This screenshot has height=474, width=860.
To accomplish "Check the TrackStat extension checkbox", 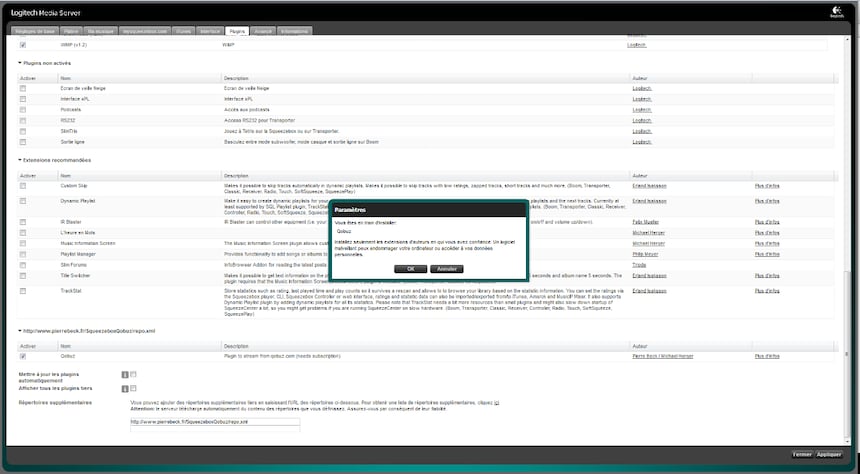I will [23, 291].
